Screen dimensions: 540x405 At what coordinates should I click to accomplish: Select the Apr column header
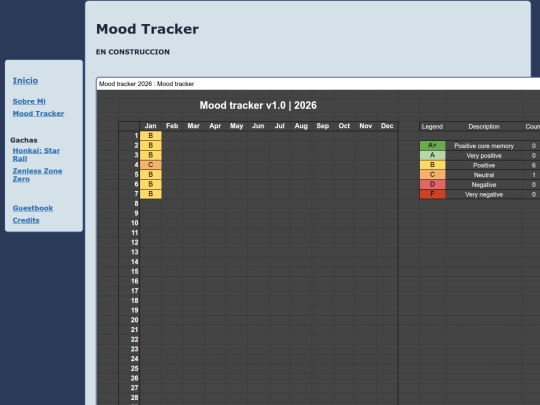[x=215, y=126]
